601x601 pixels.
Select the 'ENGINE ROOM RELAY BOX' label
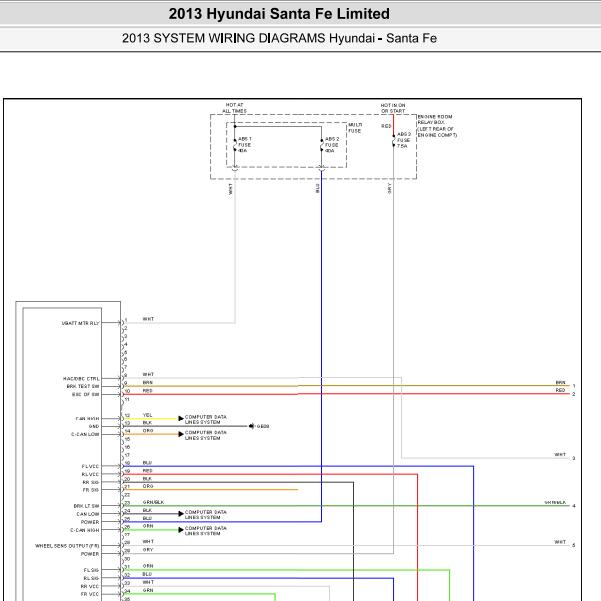tap(435, 119)
